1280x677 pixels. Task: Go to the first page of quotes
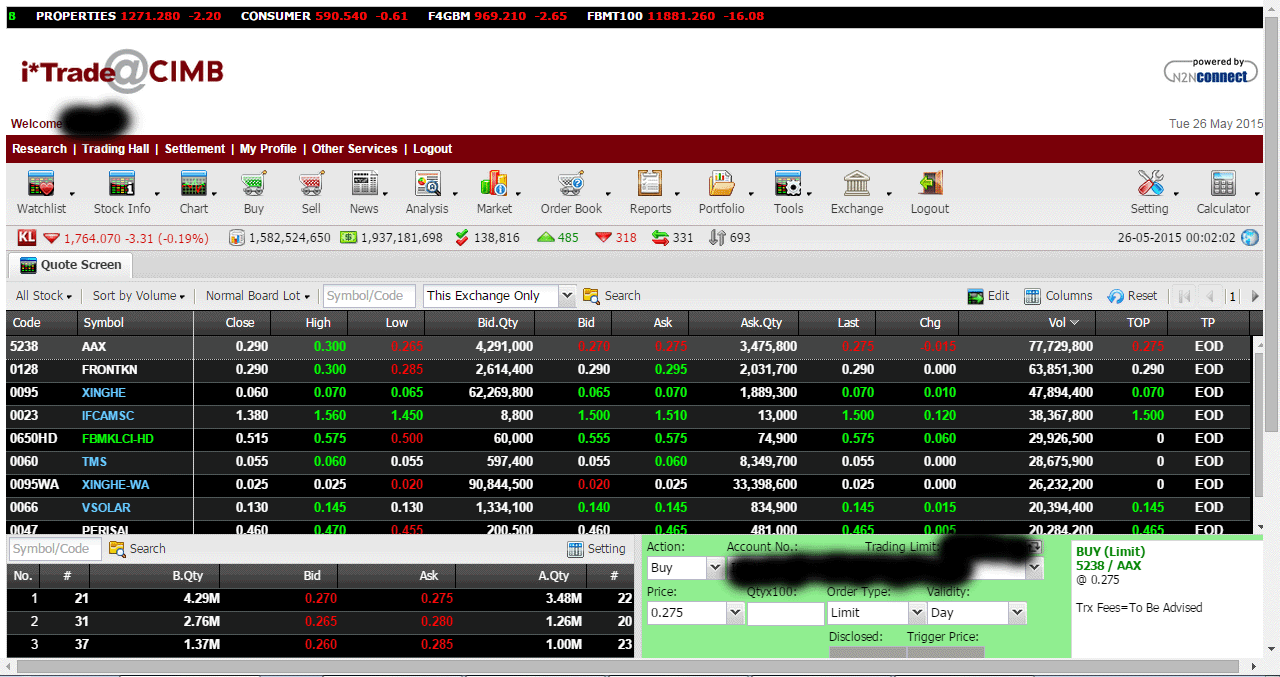1185,296
